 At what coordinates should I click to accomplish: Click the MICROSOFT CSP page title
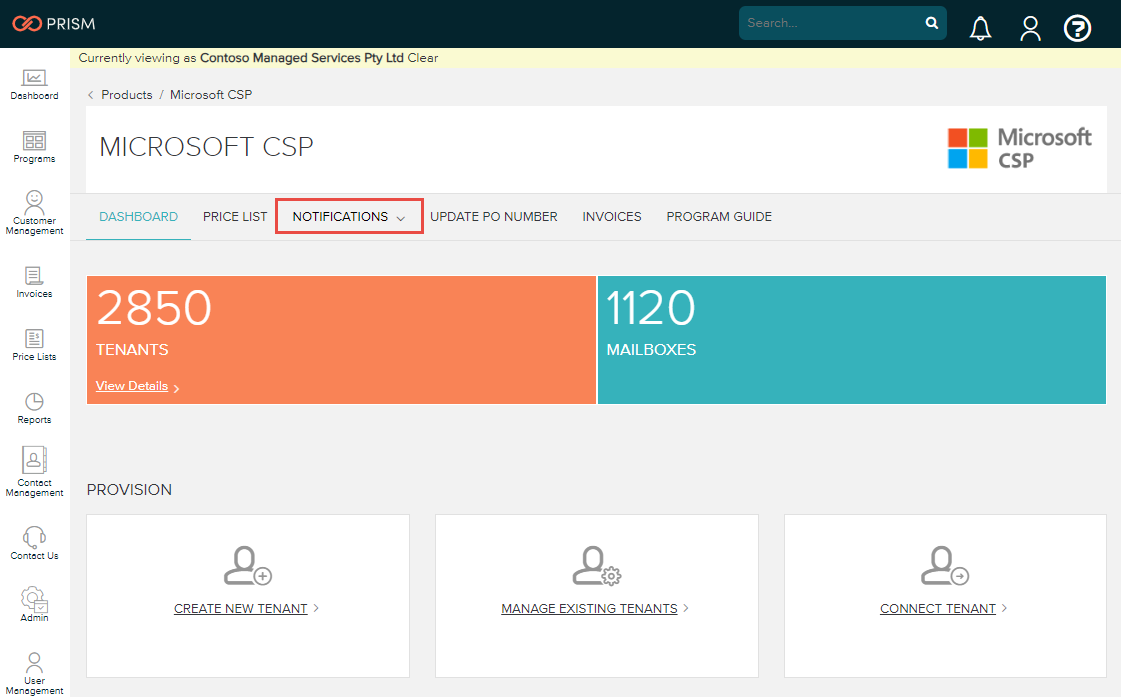[x=207, y=147]
